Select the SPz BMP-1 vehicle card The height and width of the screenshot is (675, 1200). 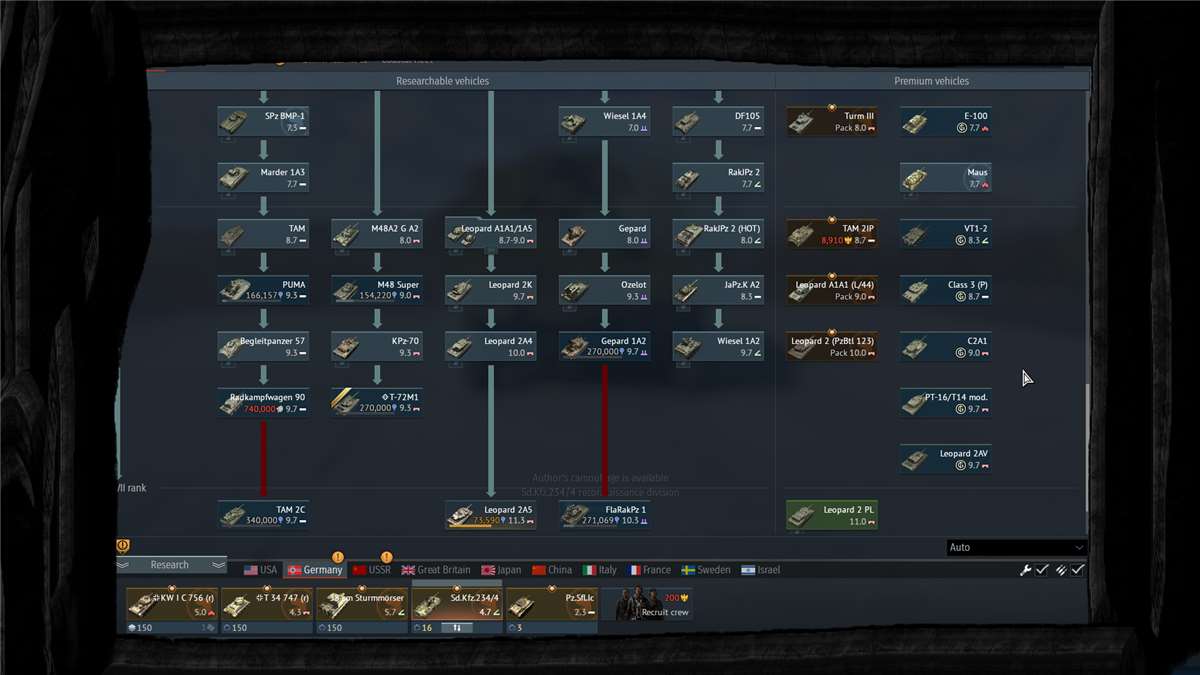click(263, 122)
